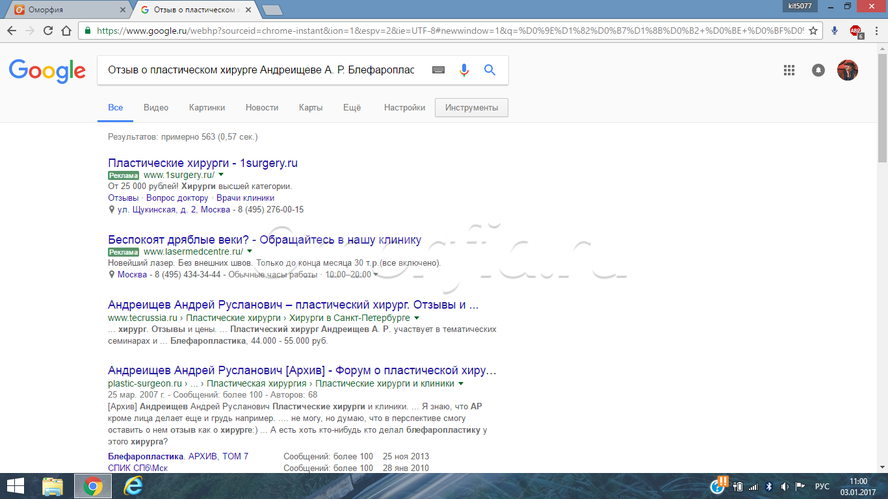
Task: Open the Action Center flag icon
Action: [x=800, y=487]
